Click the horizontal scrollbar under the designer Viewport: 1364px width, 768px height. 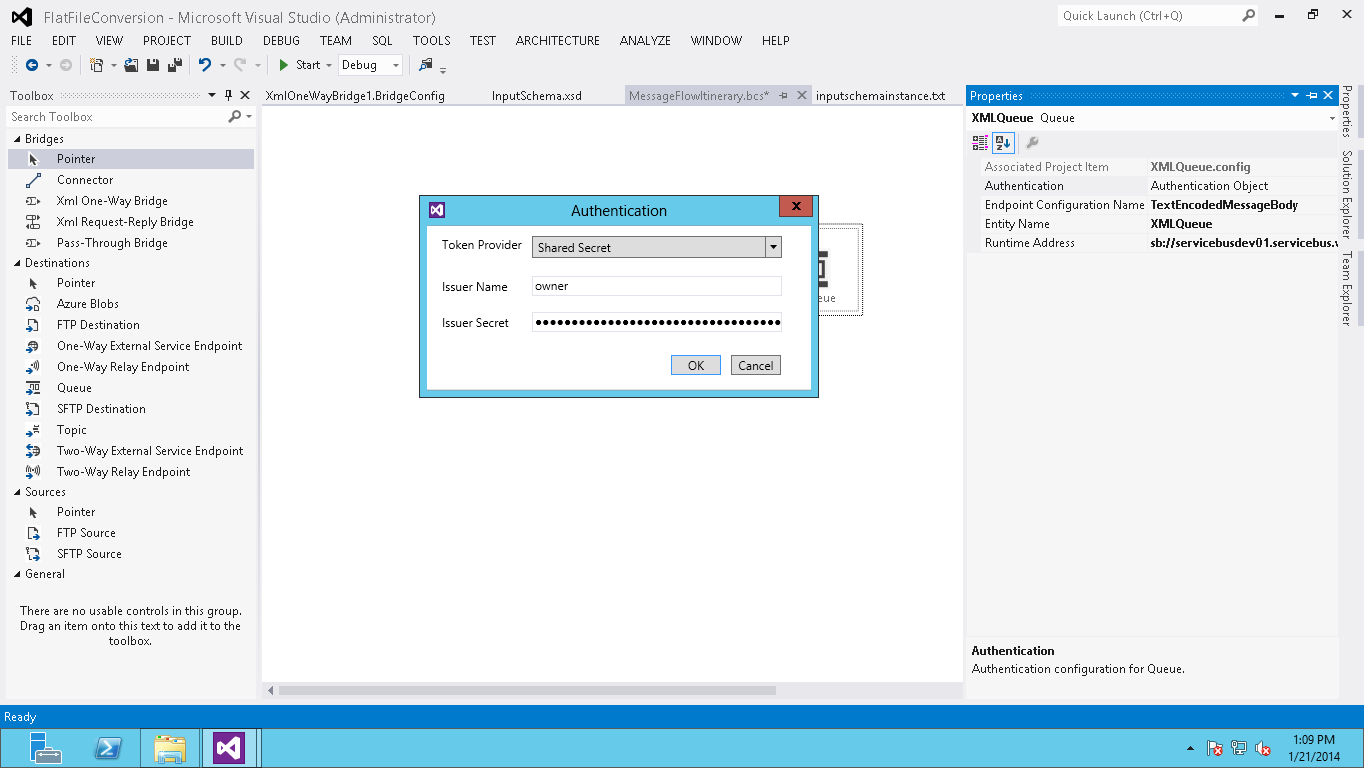tap(528, 690)
